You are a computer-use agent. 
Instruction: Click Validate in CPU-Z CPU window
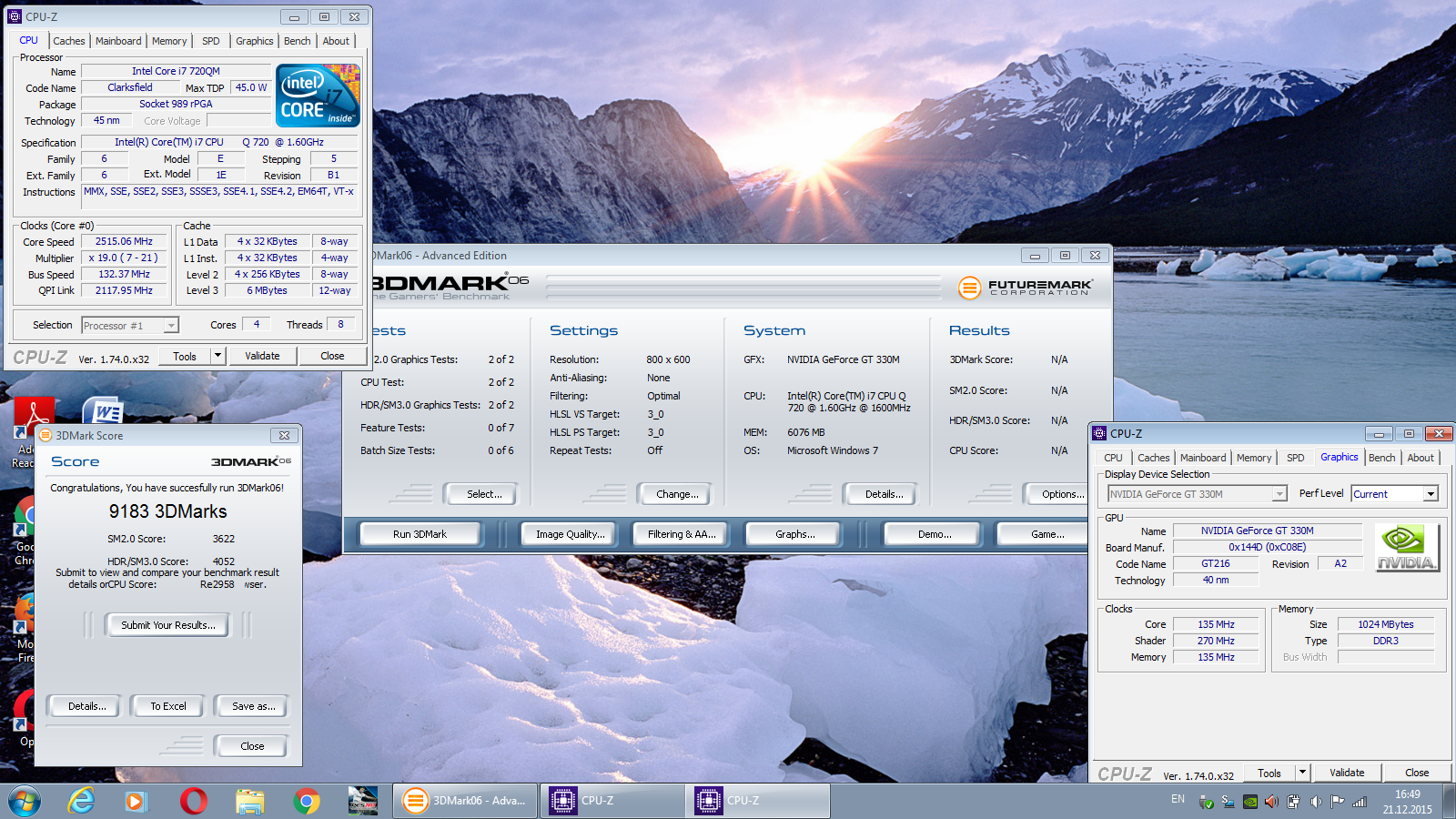tap(262, 356)
